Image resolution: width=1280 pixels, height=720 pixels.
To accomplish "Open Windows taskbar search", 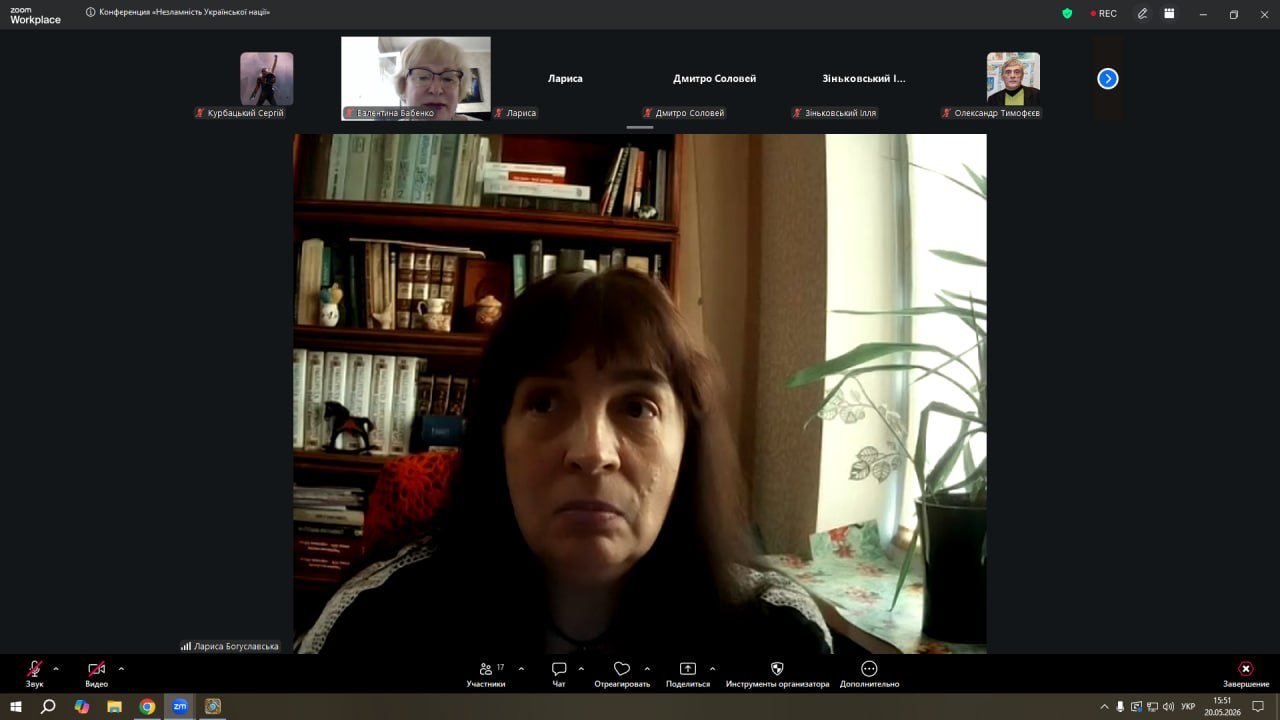I will point(48,706).
